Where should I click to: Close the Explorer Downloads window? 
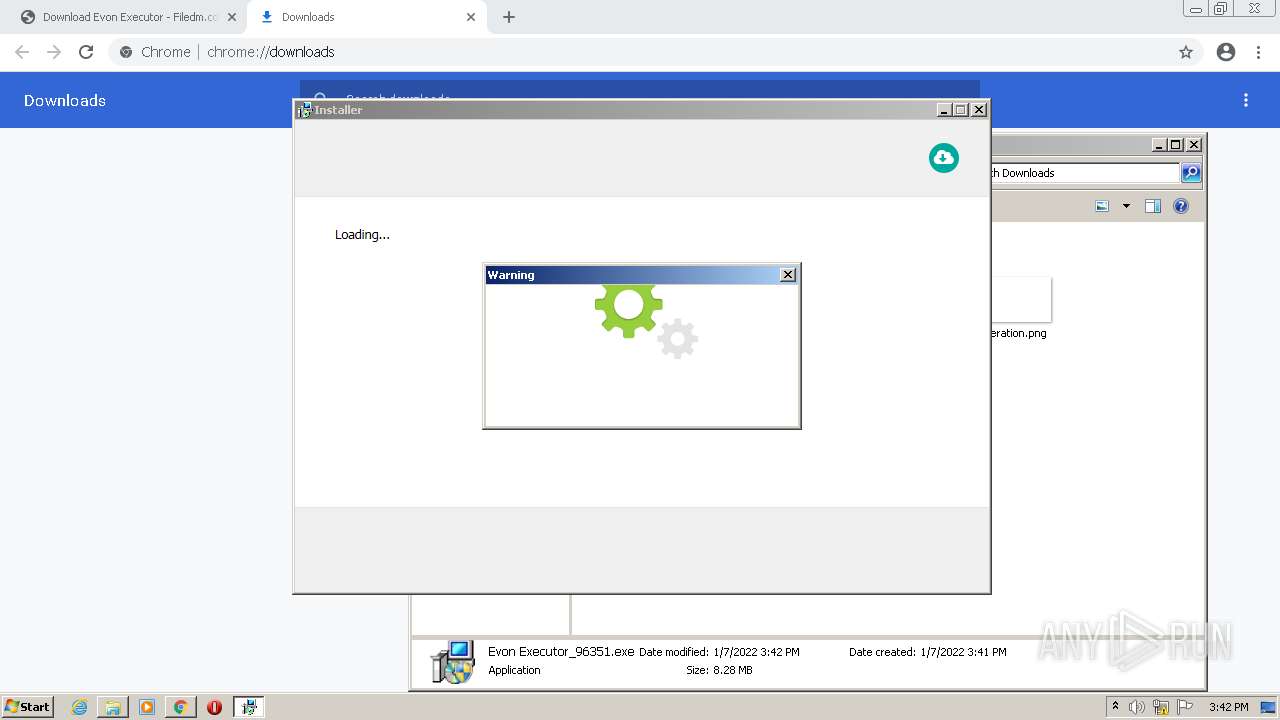[x=1194, y=145]
